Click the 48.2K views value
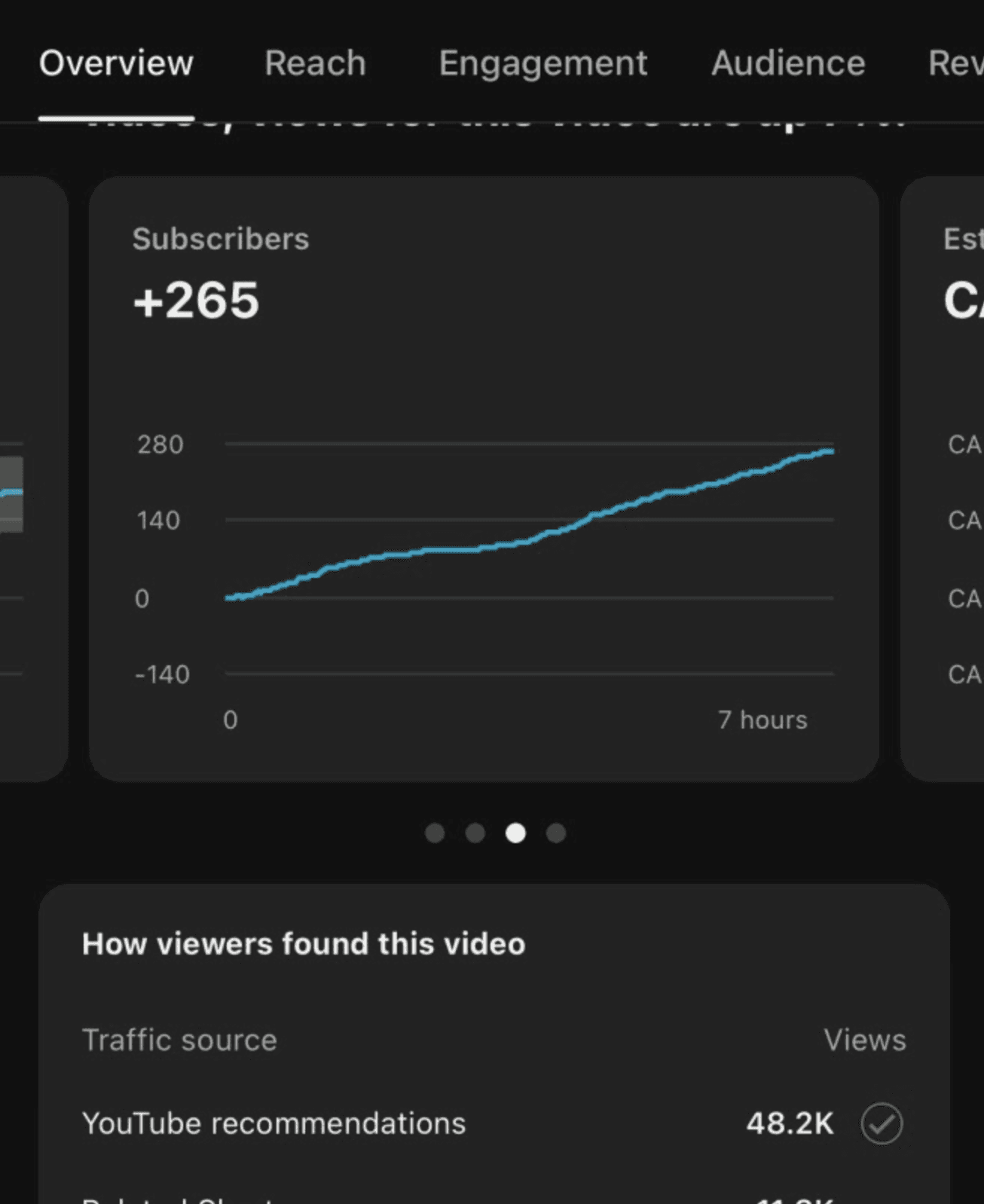 790,1123
